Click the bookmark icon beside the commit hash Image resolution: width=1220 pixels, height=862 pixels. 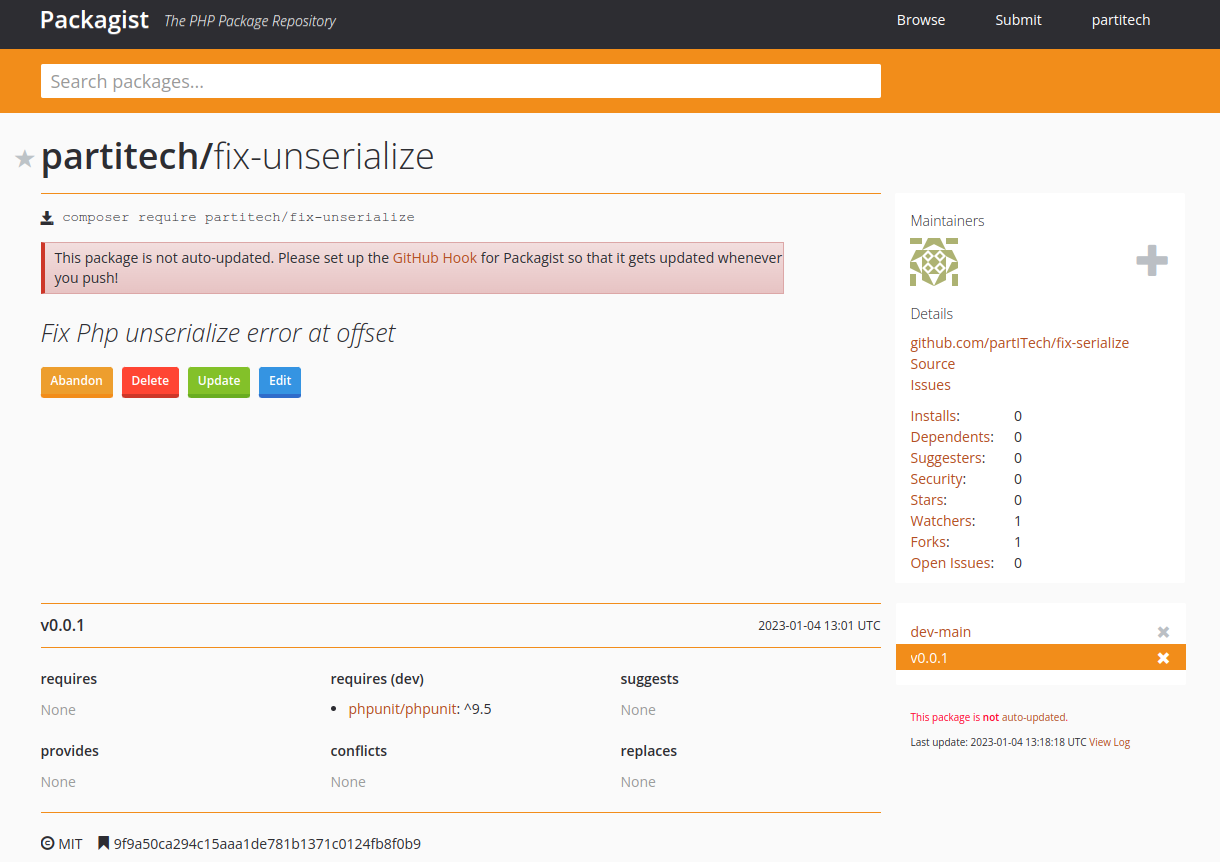[x=103, y=843]
